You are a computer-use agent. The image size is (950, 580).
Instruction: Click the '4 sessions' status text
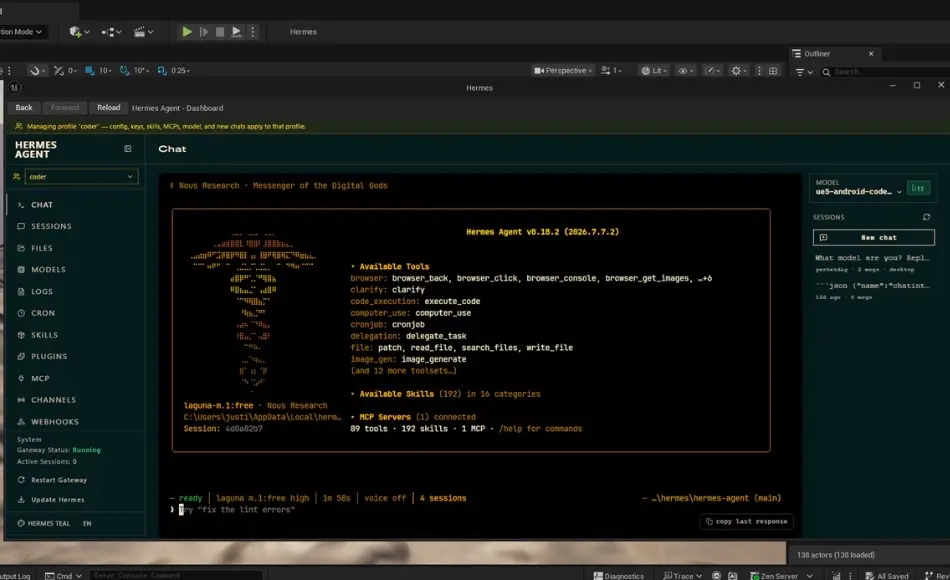click(443, 498)
